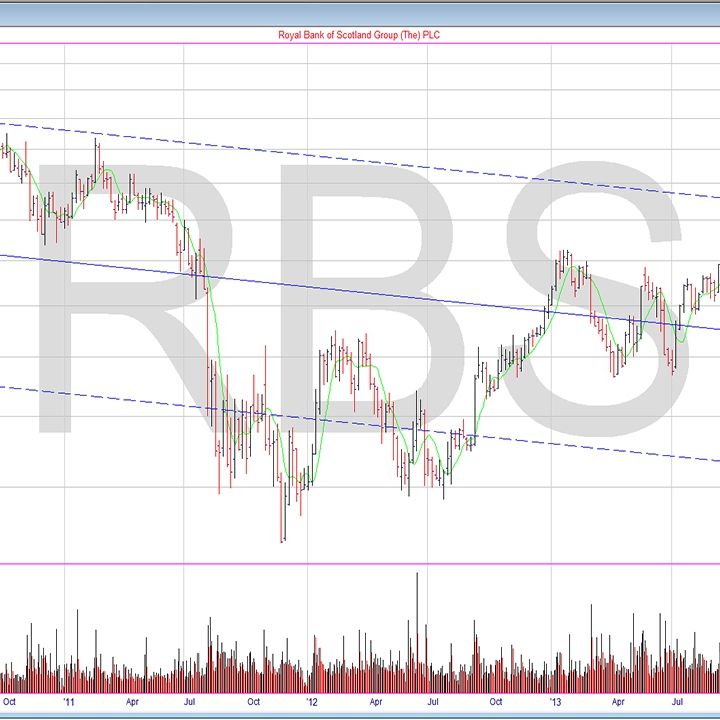Click the large grey B watermark letter
The image size is (720, 720).
330,200
